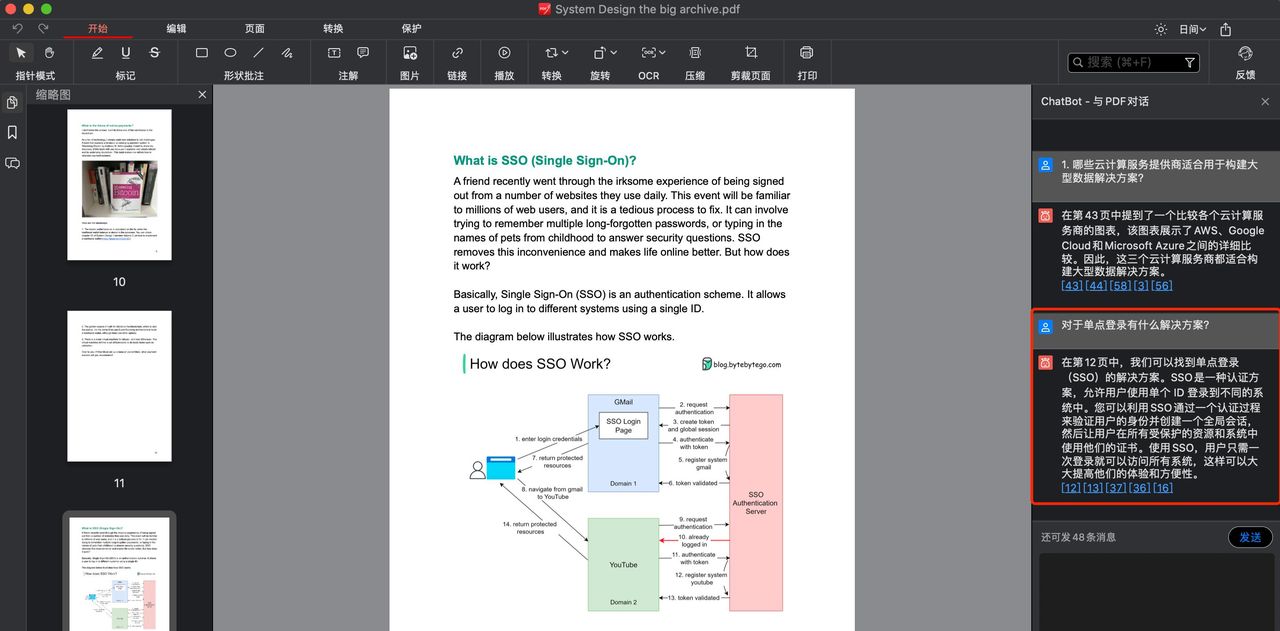The image size is (1280, 631).
Task: Follow the [43] page reference link
Action: click(1071, 285)
